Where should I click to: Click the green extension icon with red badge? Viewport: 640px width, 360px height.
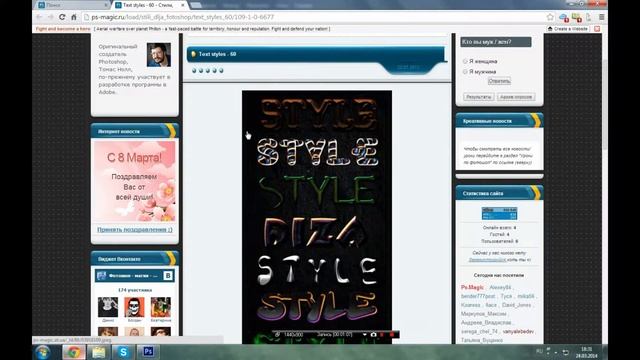pyautogui.click(x=576, y=18)
